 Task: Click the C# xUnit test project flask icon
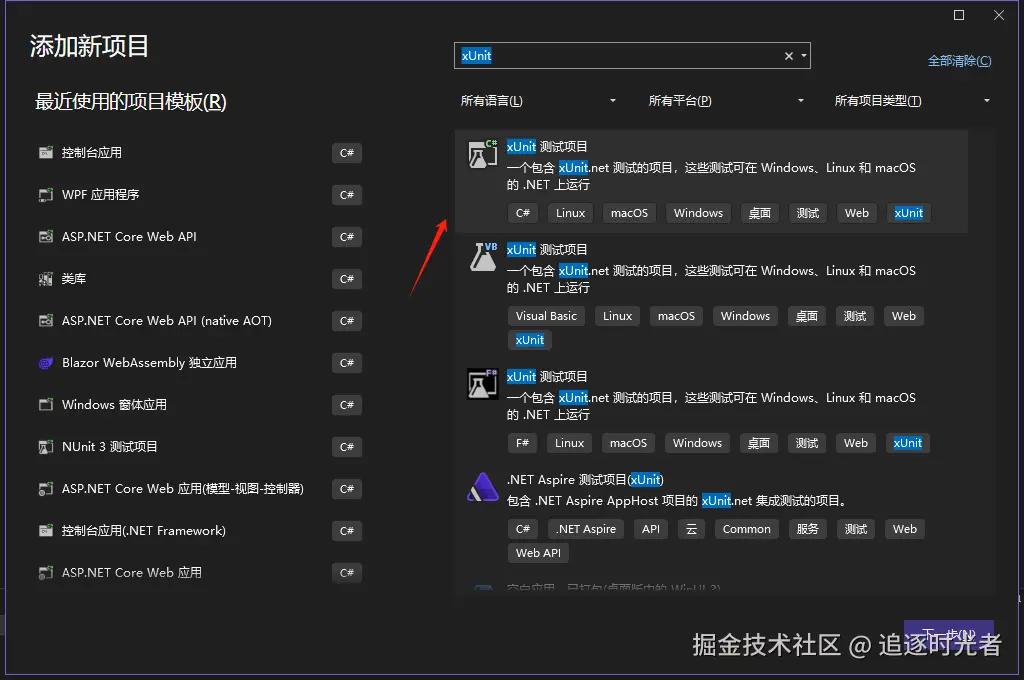click(483, 154)
